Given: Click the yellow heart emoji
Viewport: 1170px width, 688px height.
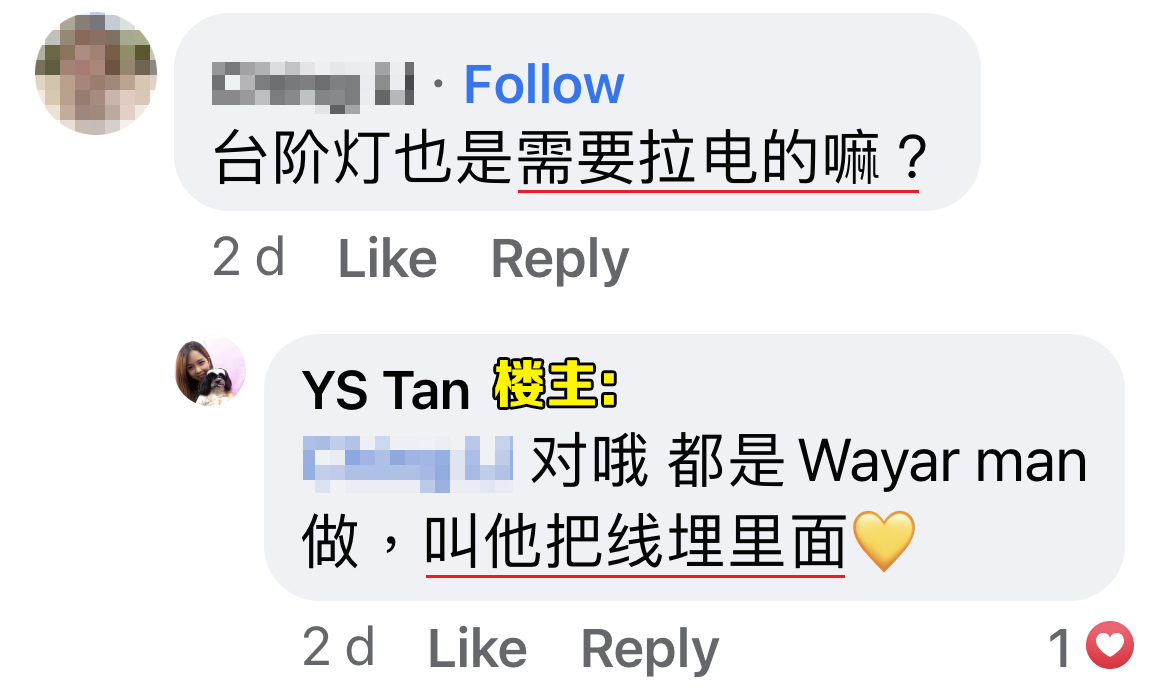Looking at the screenshot, I should coord(883,541).
